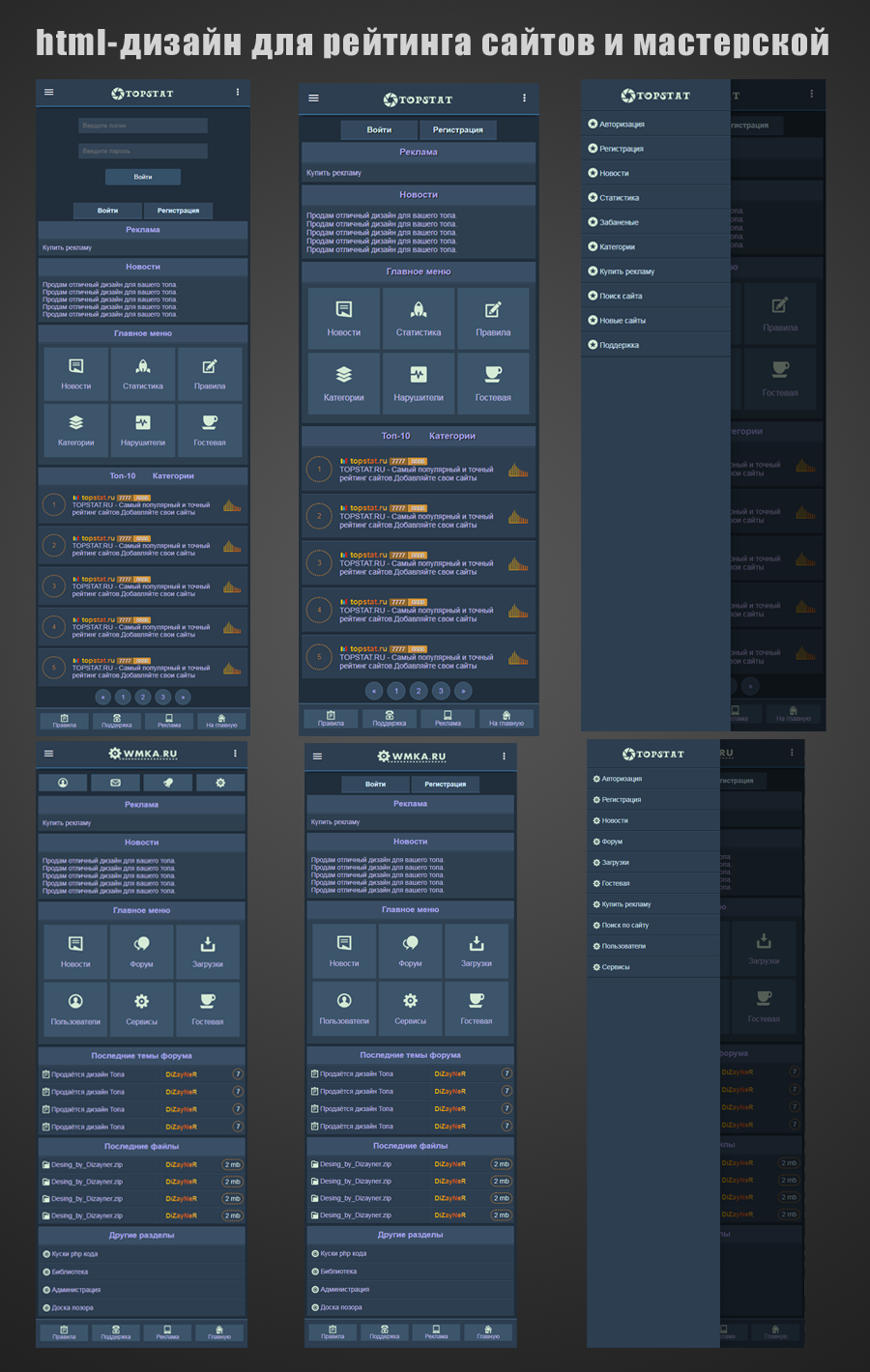Click the star icon beside Поддержка

point(593,345)
